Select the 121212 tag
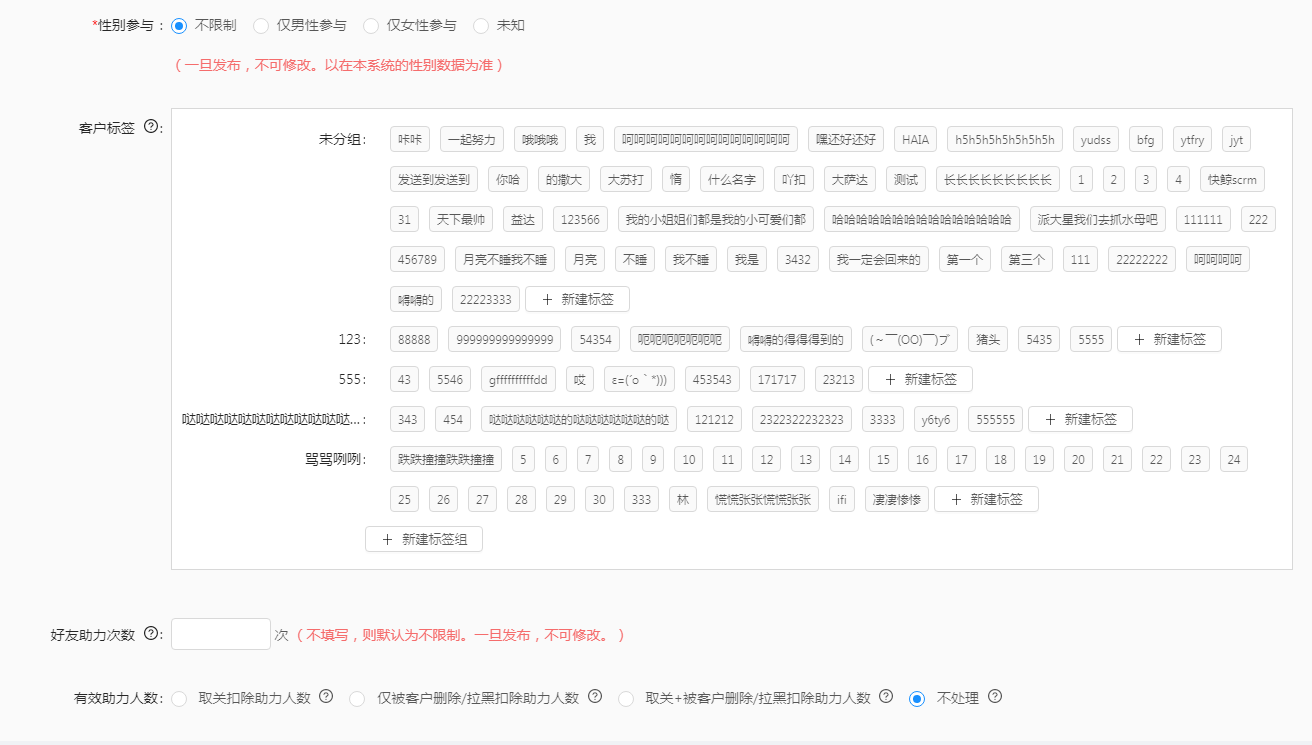 click(714, 419)
